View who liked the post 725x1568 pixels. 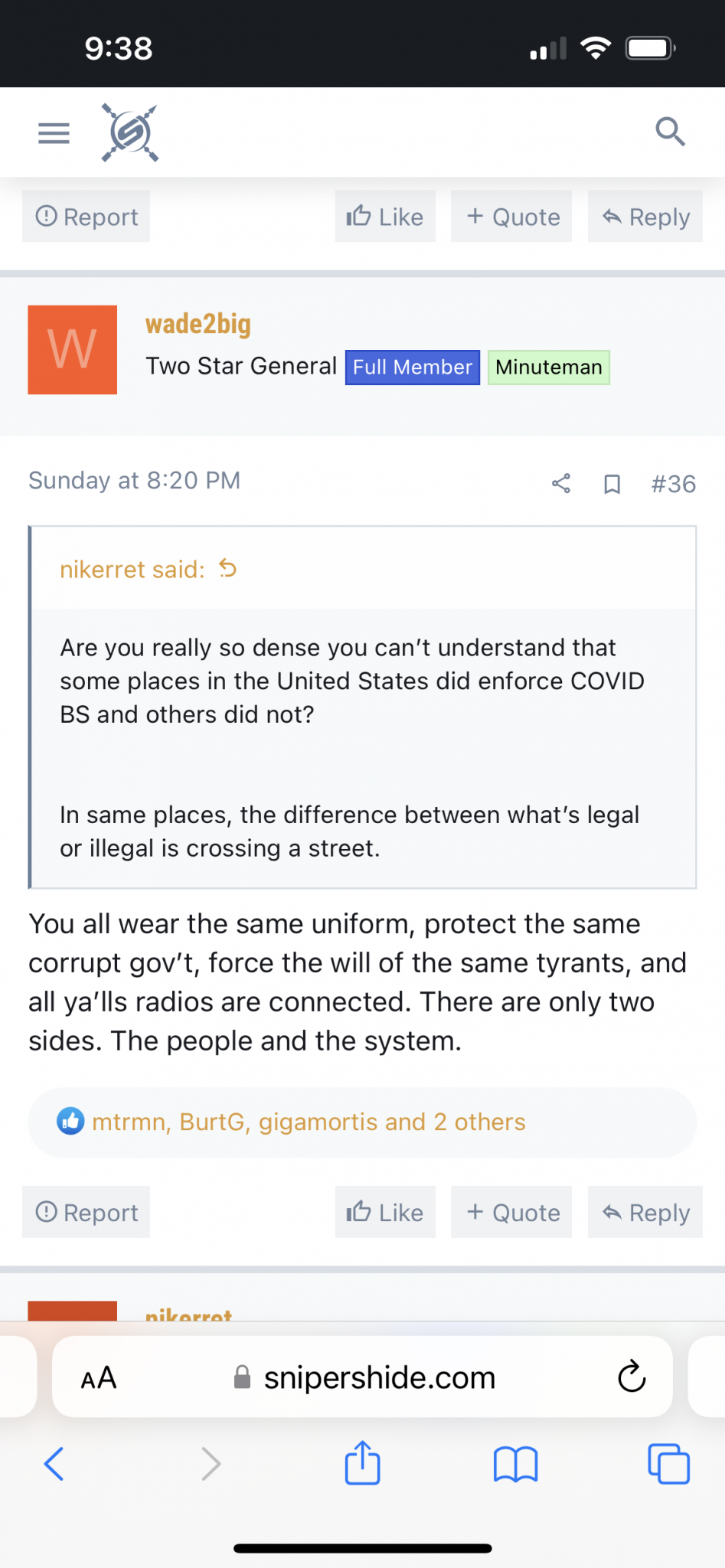tap(309, 1122)
